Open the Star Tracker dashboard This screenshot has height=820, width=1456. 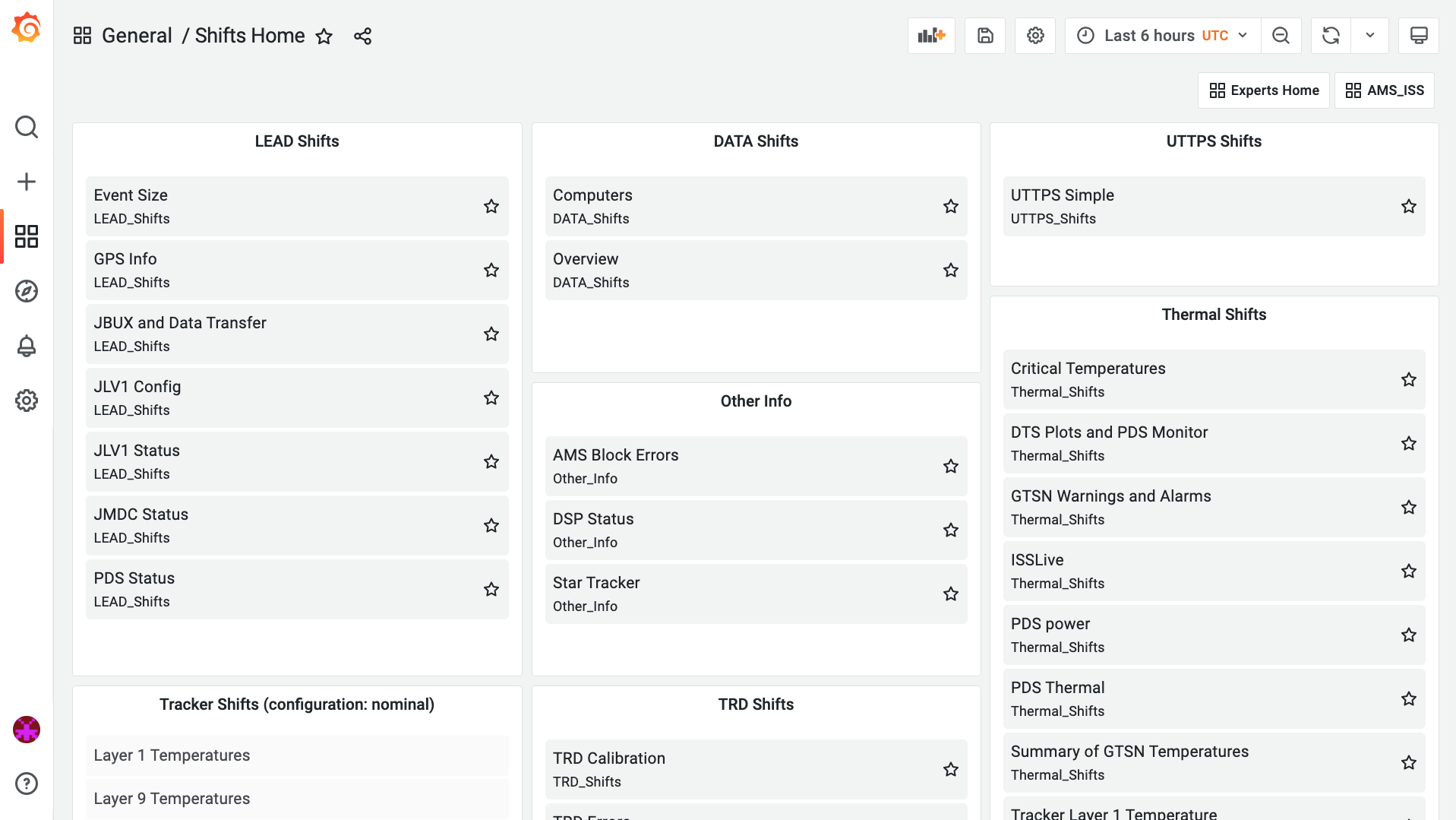click(x=596, y=583)
